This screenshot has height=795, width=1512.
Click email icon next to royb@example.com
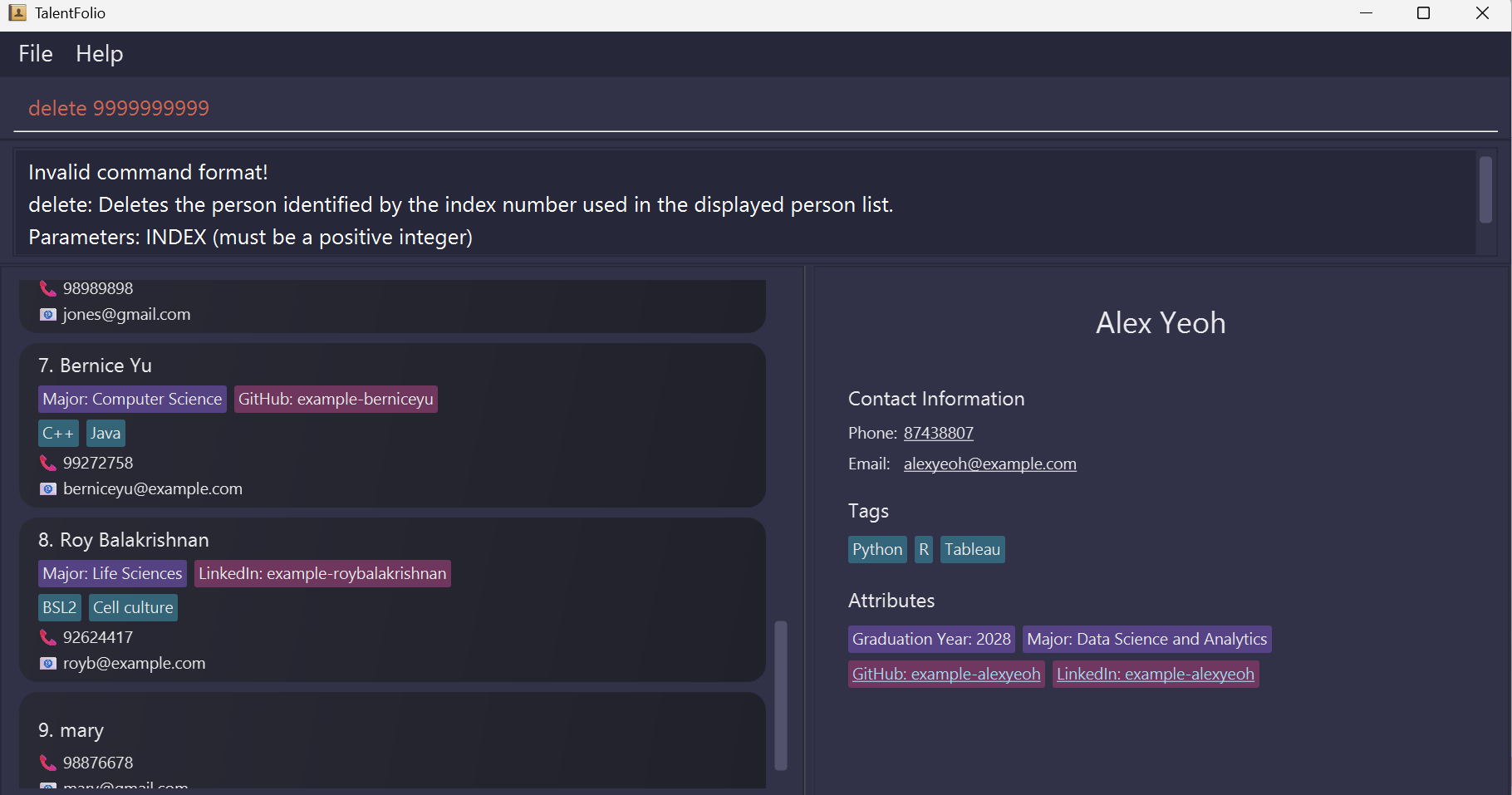click(48, 664)
